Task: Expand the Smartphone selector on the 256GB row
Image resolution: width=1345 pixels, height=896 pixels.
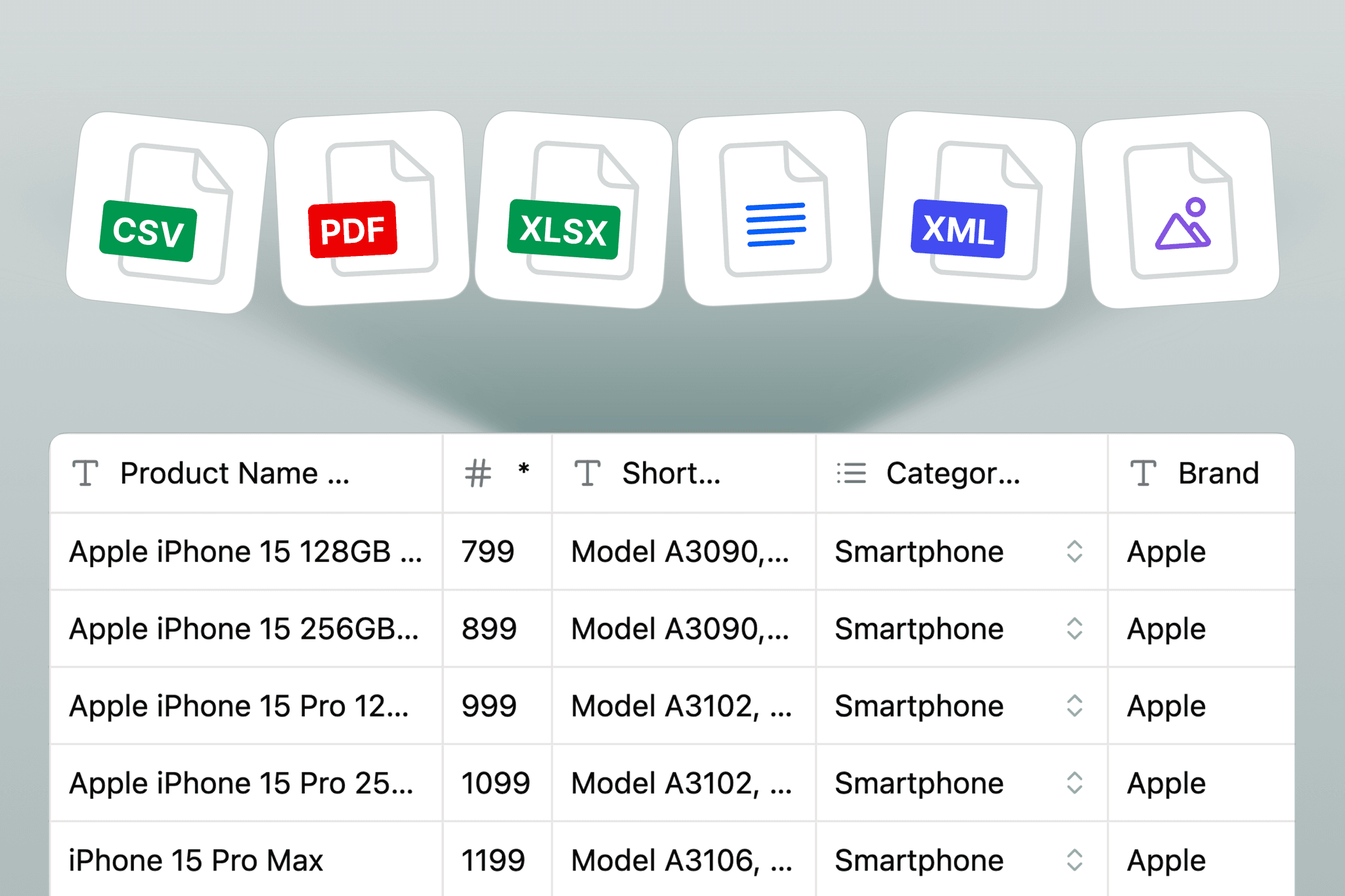Action: click(x=1075, y=629)
